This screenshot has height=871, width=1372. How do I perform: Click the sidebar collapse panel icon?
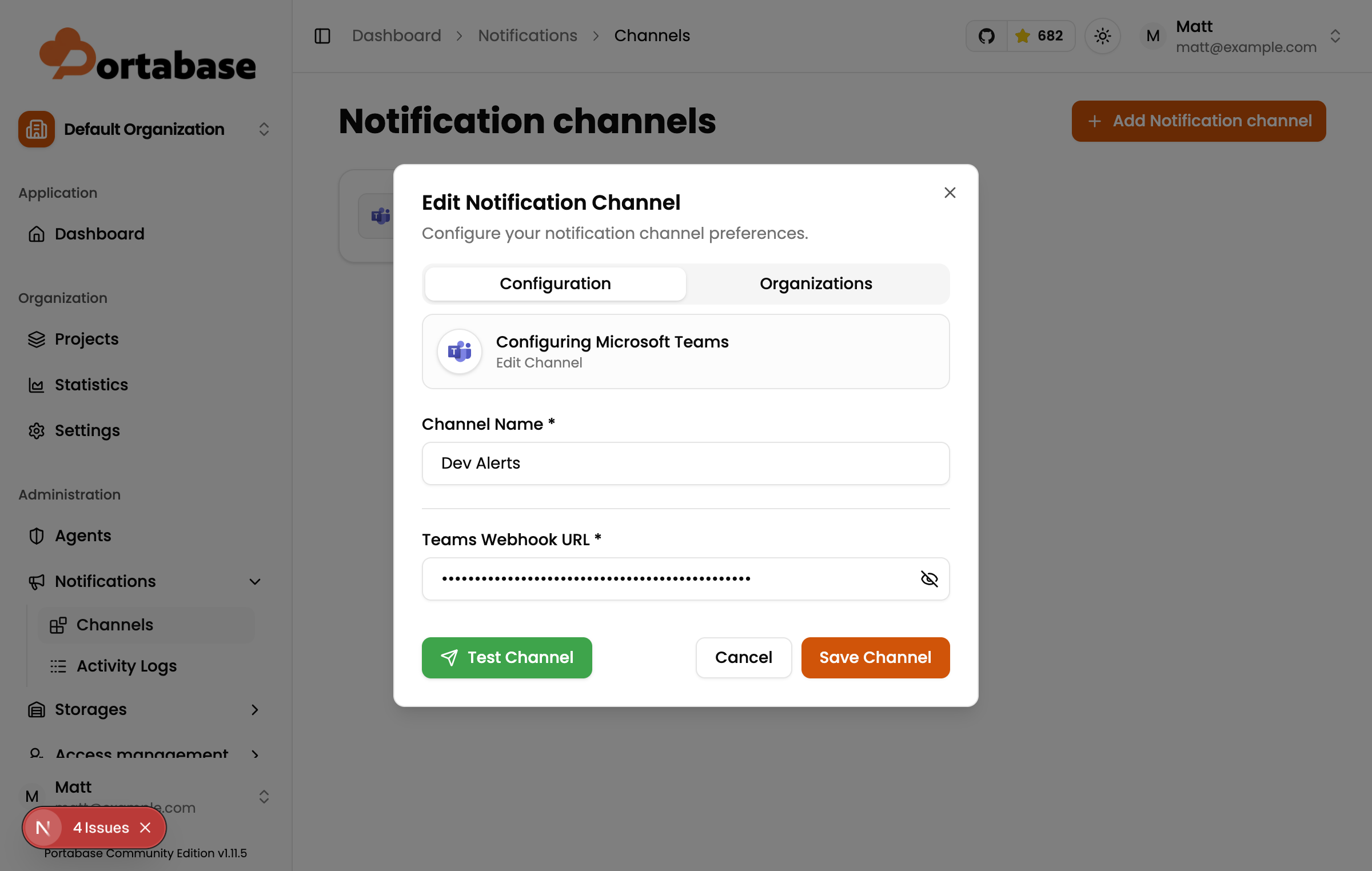pyautogui.click(x=322, y=36)
